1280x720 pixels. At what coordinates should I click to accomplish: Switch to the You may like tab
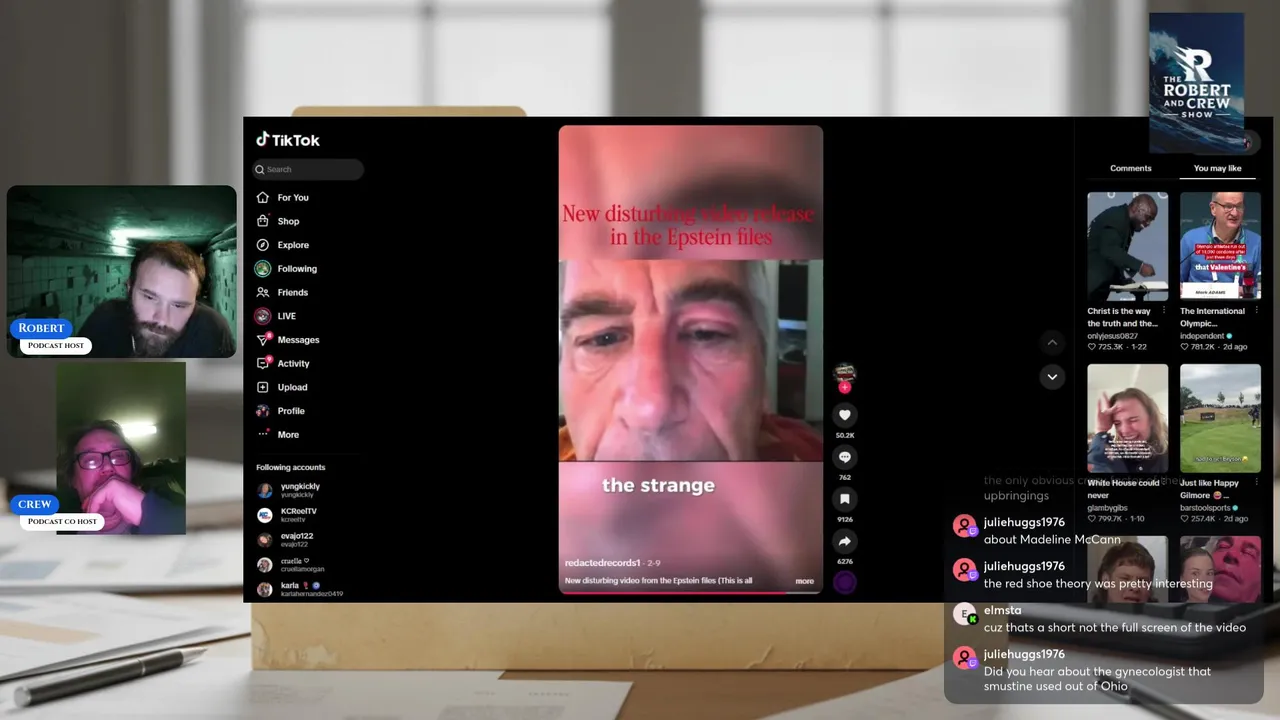pos(1217,168)
